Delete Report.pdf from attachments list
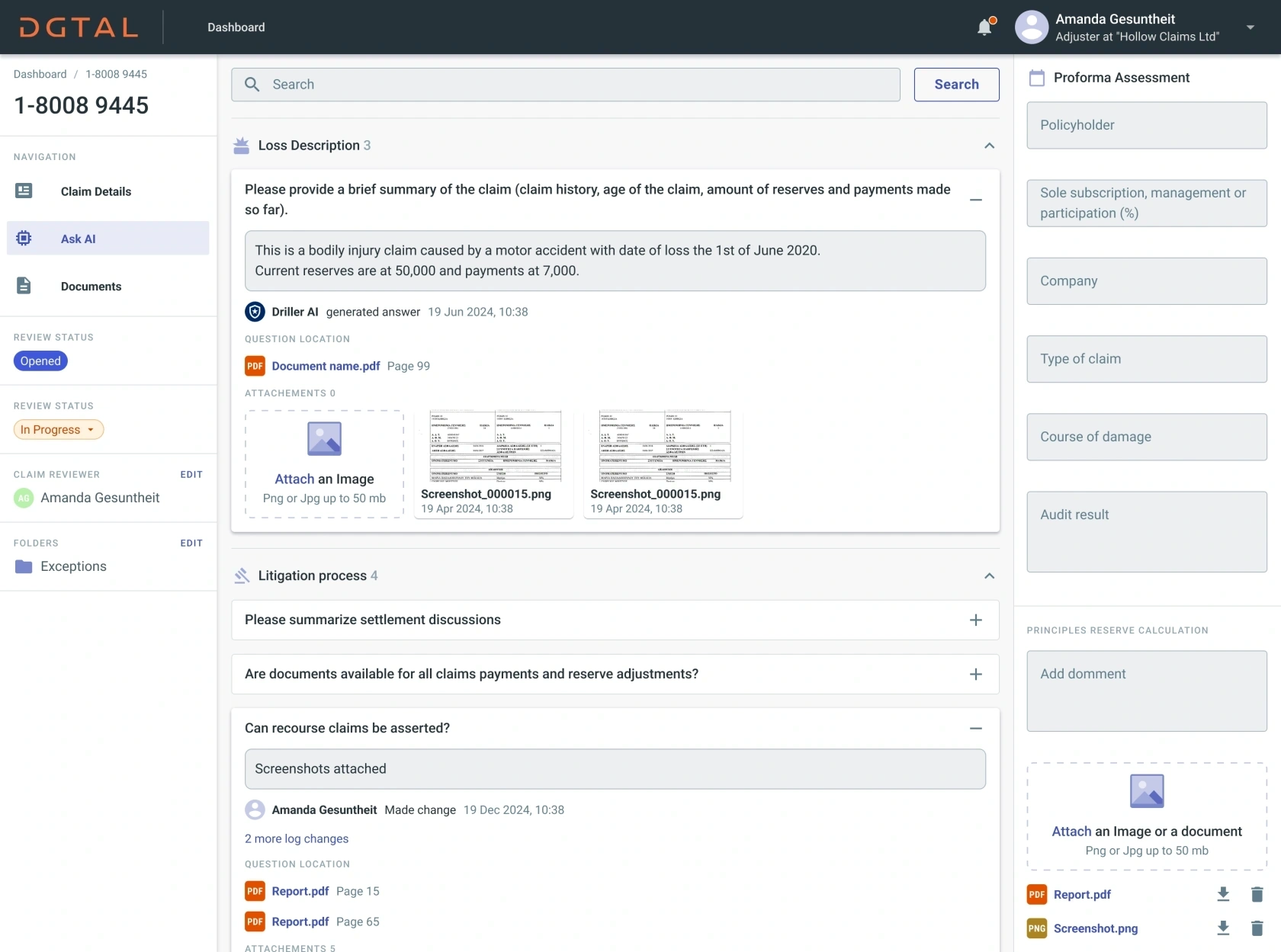The height and width of the screenshot is (952, 1281). 1257,894
